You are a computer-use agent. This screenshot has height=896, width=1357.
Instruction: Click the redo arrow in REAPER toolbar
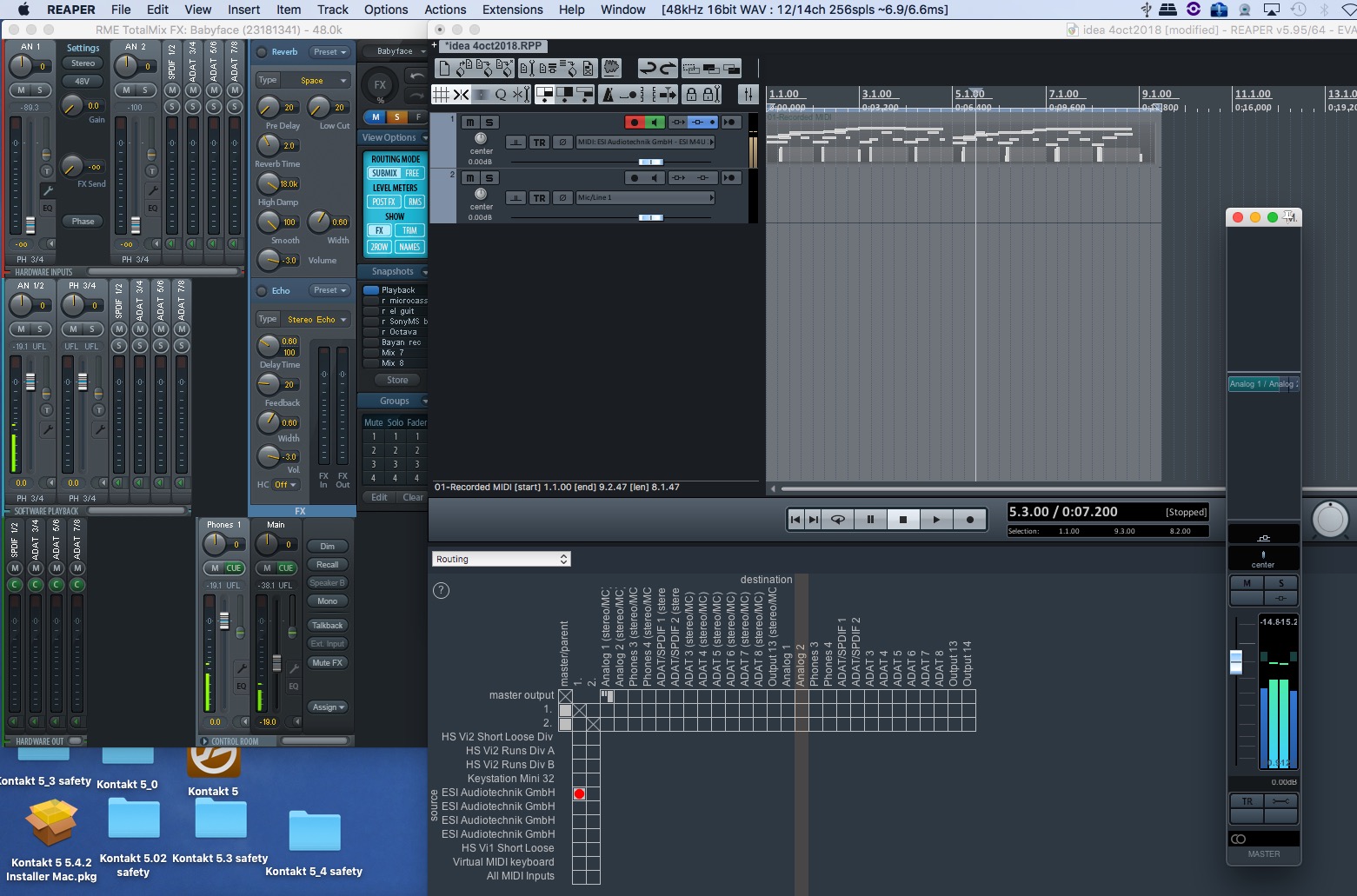point(668,68)
